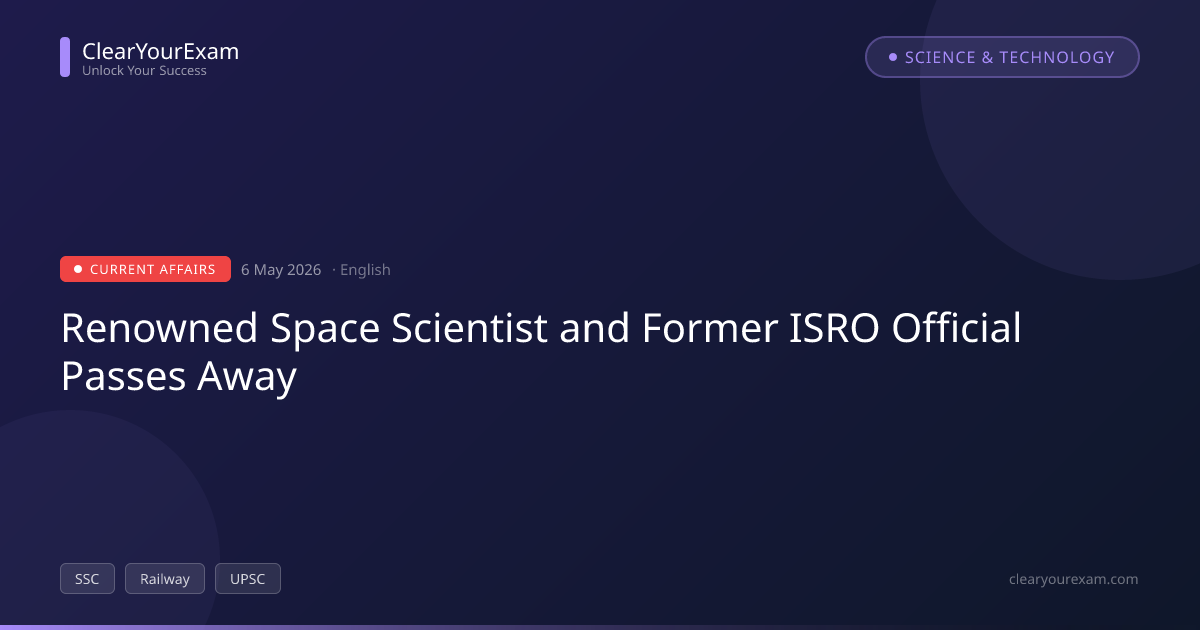Open the Renowned Space Scientist headline

541,352
